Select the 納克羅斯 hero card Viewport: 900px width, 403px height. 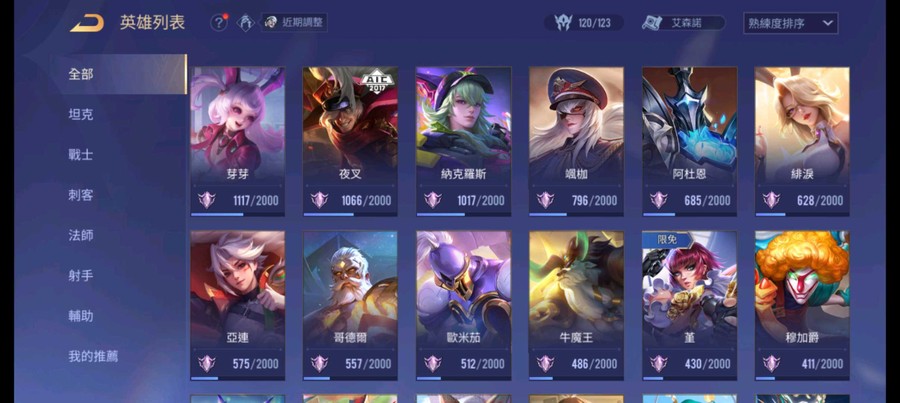(x=464, y=141)
